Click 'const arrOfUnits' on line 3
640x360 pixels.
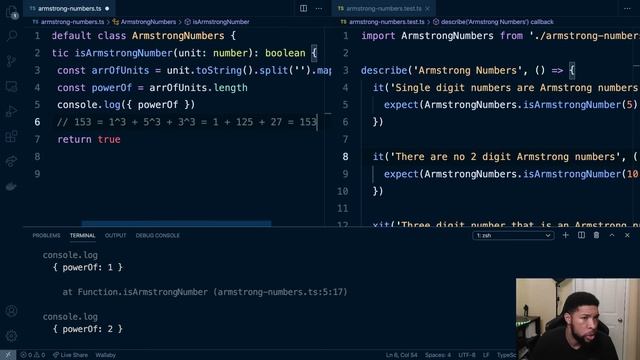[103, 71]
